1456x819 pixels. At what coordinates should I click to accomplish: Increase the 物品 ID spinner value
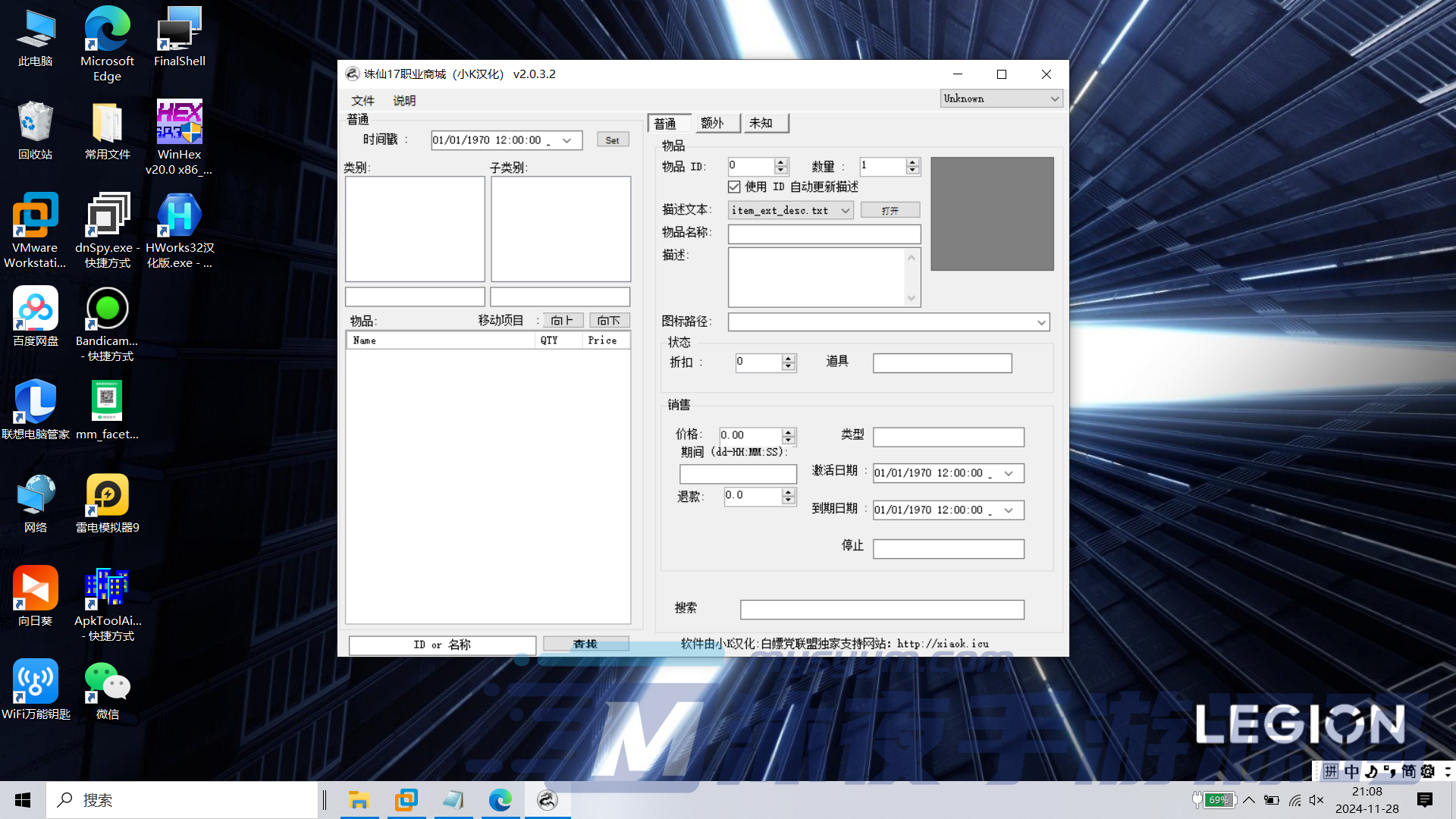tap(781, 162)
